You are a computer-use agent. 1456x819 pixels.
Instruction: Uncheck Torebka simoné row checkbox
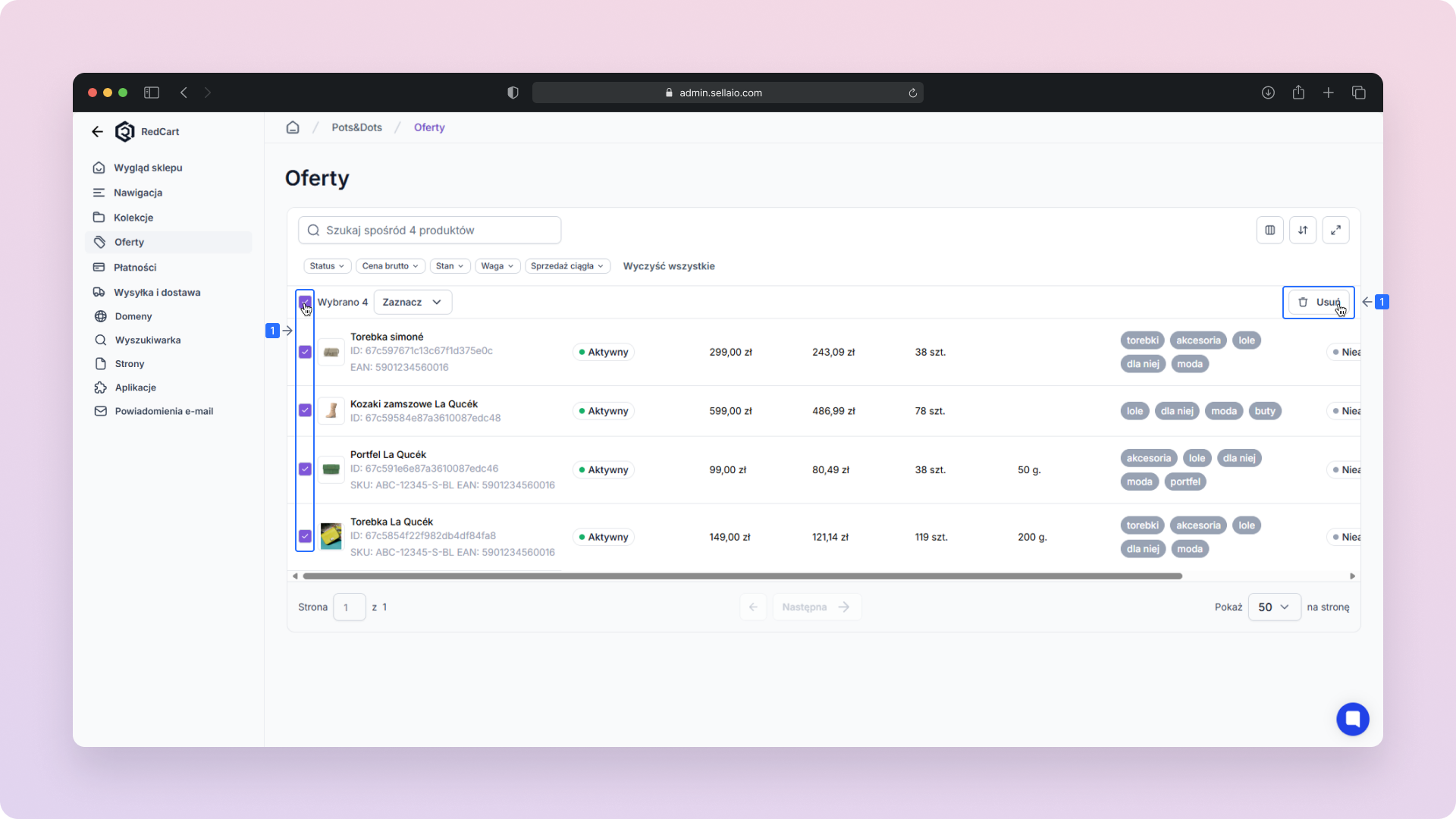305,352
